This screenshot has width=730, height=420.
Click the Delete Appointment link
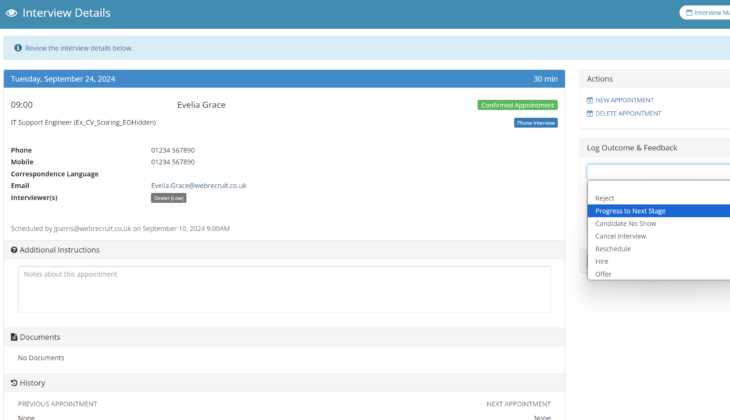628,113
